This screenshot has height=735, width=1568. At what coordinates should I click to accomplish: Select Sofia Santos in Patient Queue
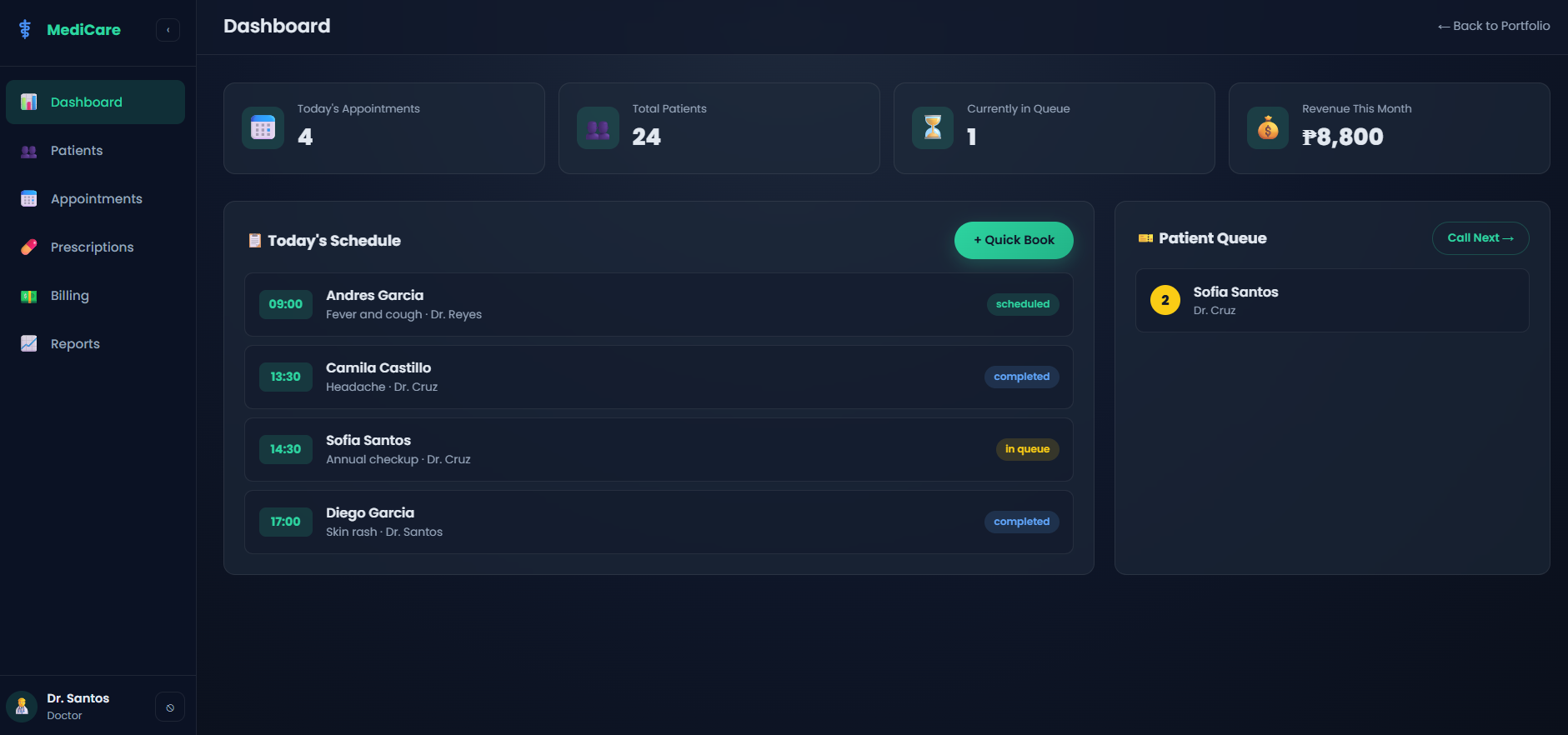click(x=1332, y=300)
